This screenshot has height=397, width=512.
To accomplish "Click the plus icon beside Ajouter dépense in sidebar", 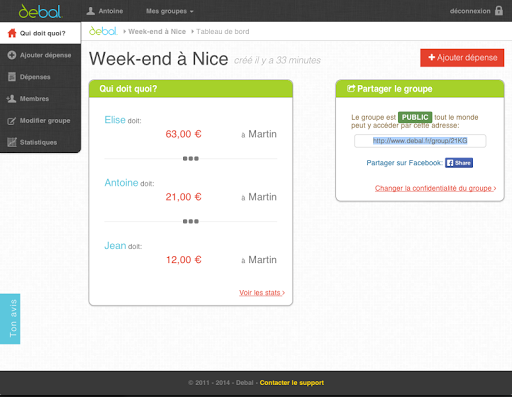I will (x=12, y=55).
